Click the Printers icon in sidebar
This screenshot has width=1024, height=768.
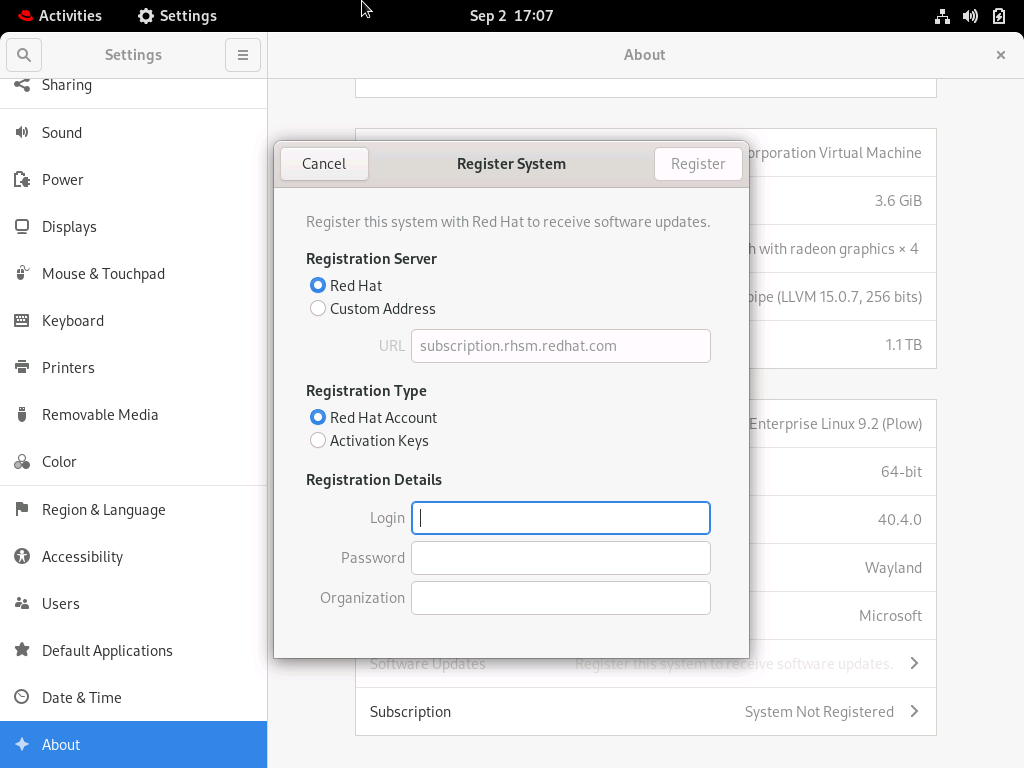pyautogui.click(x=22, y=368)
